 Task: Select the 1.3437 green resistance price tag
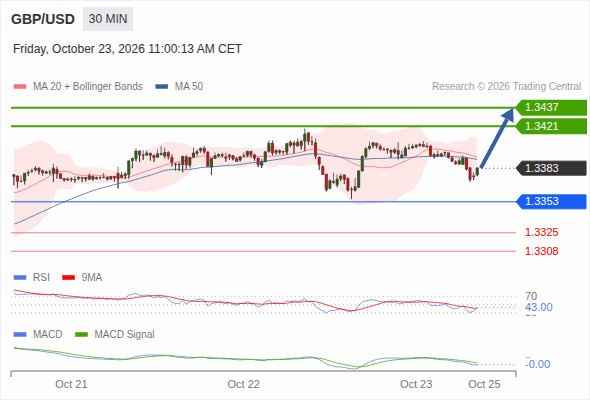(551, 108)
